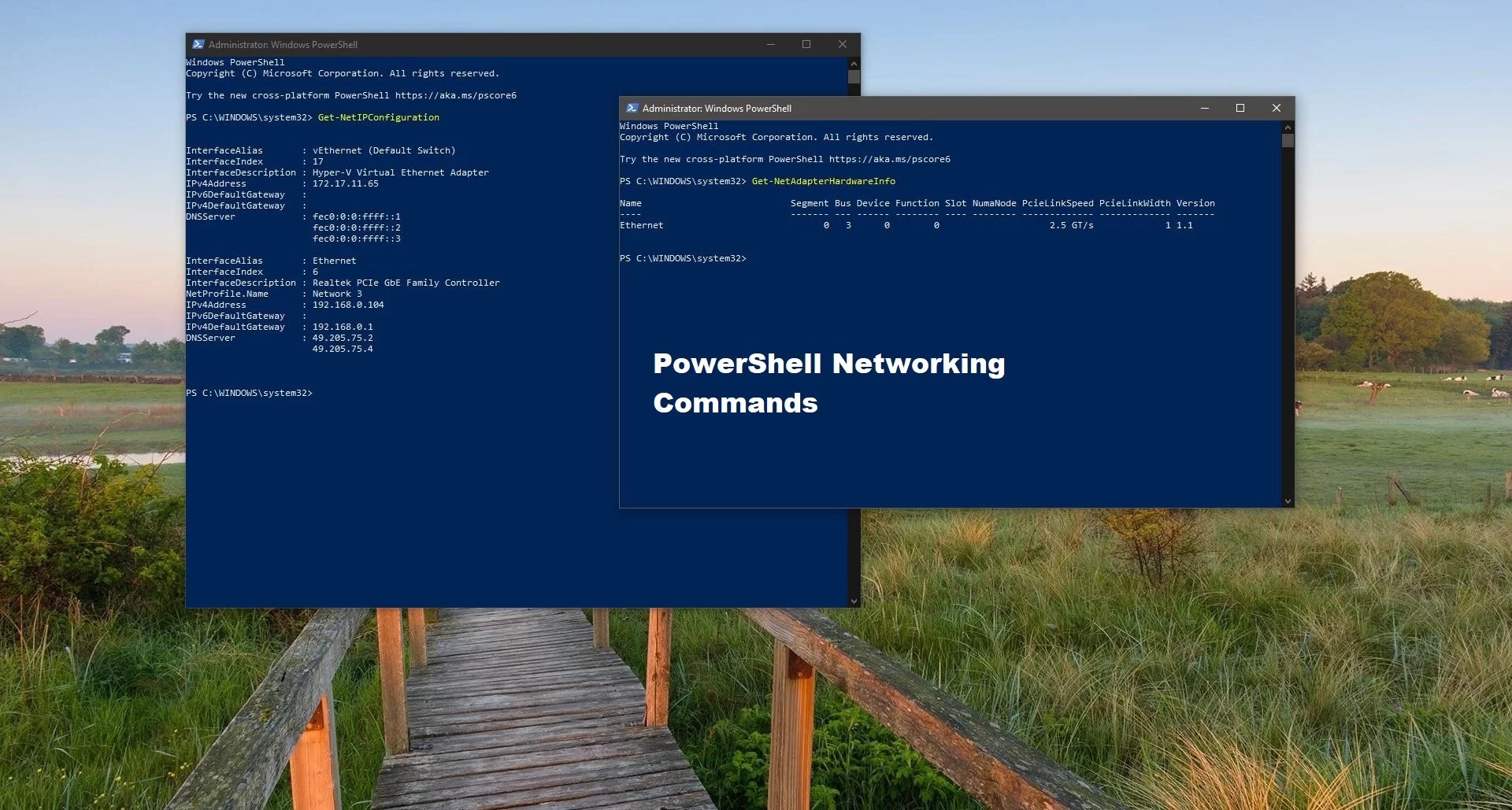Open the https://aka.ms/pscore6 link in the right window

click(x=891, y=158)
